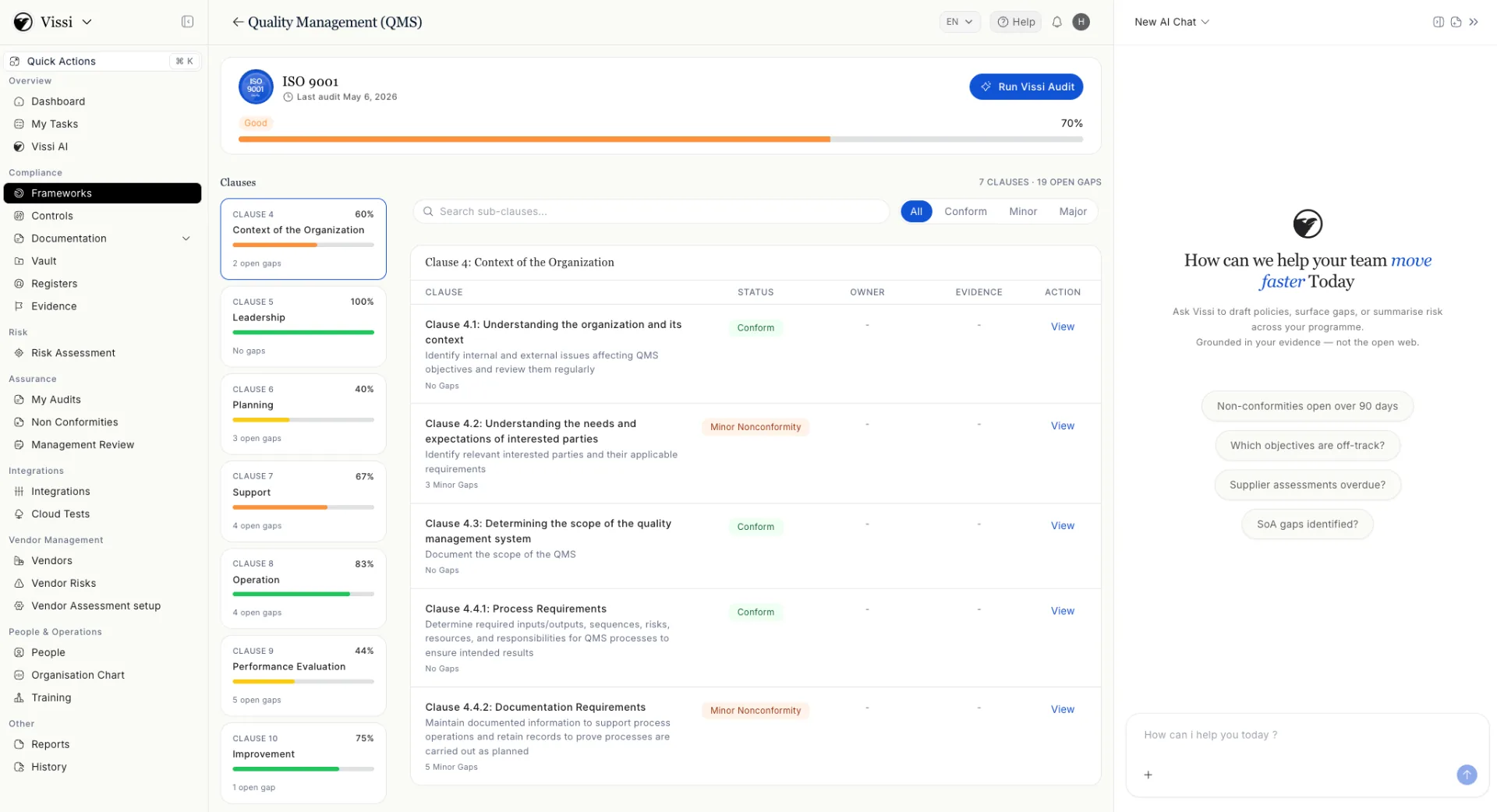Click the Training sidebar icon

(19, 698)
